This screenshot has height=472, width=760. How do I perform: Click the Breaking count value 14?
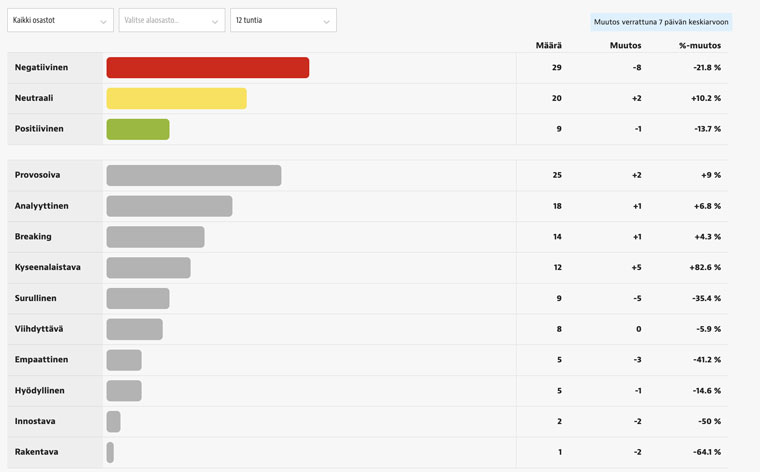pos(557,236)
